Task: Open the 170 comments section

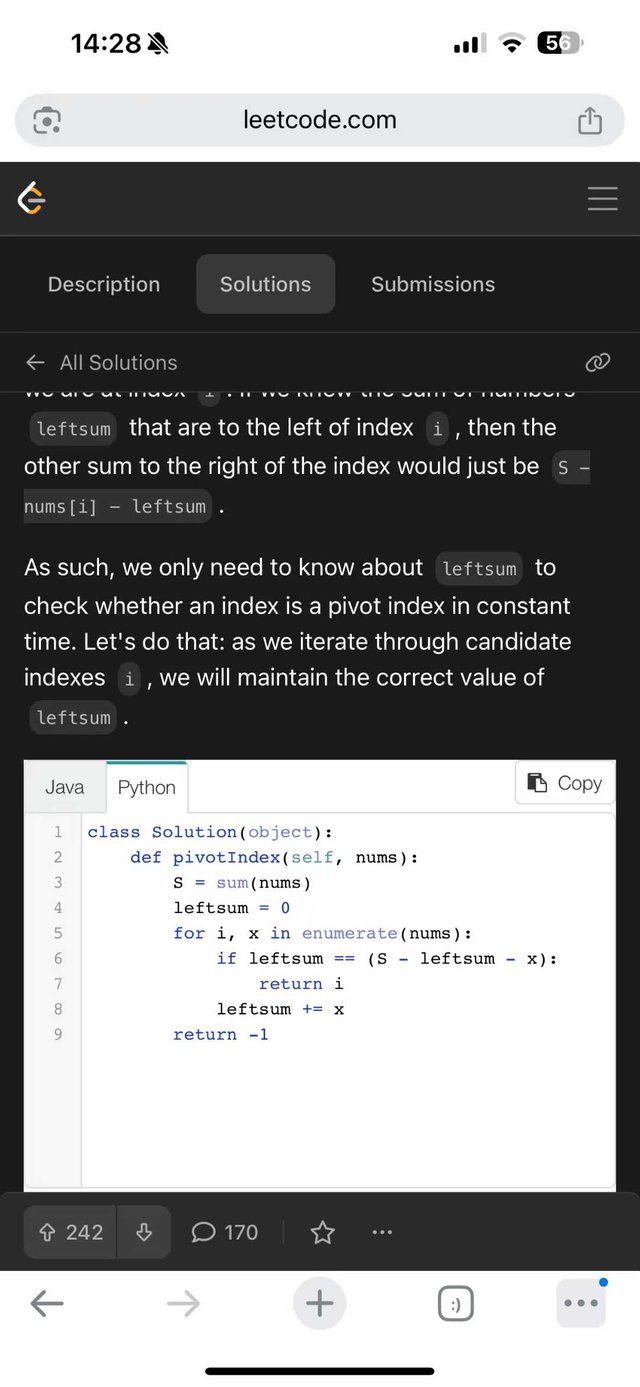Action: (x=225, y=1232)
